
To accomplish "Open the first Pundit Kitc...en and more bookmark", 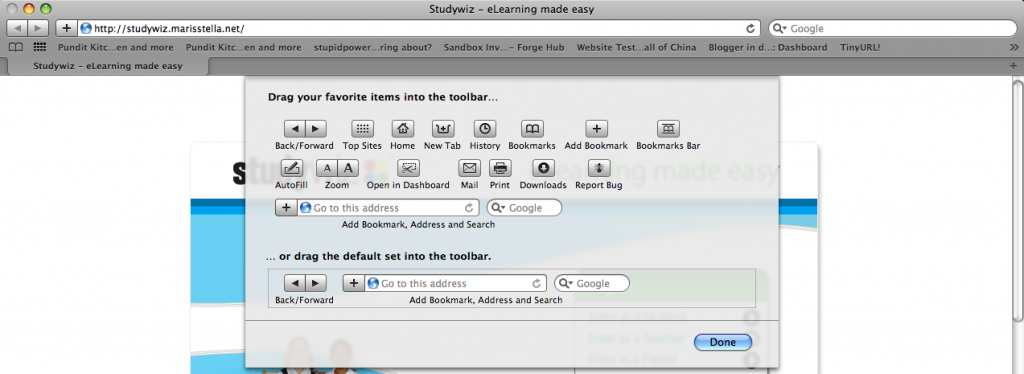I will [116, 47].
